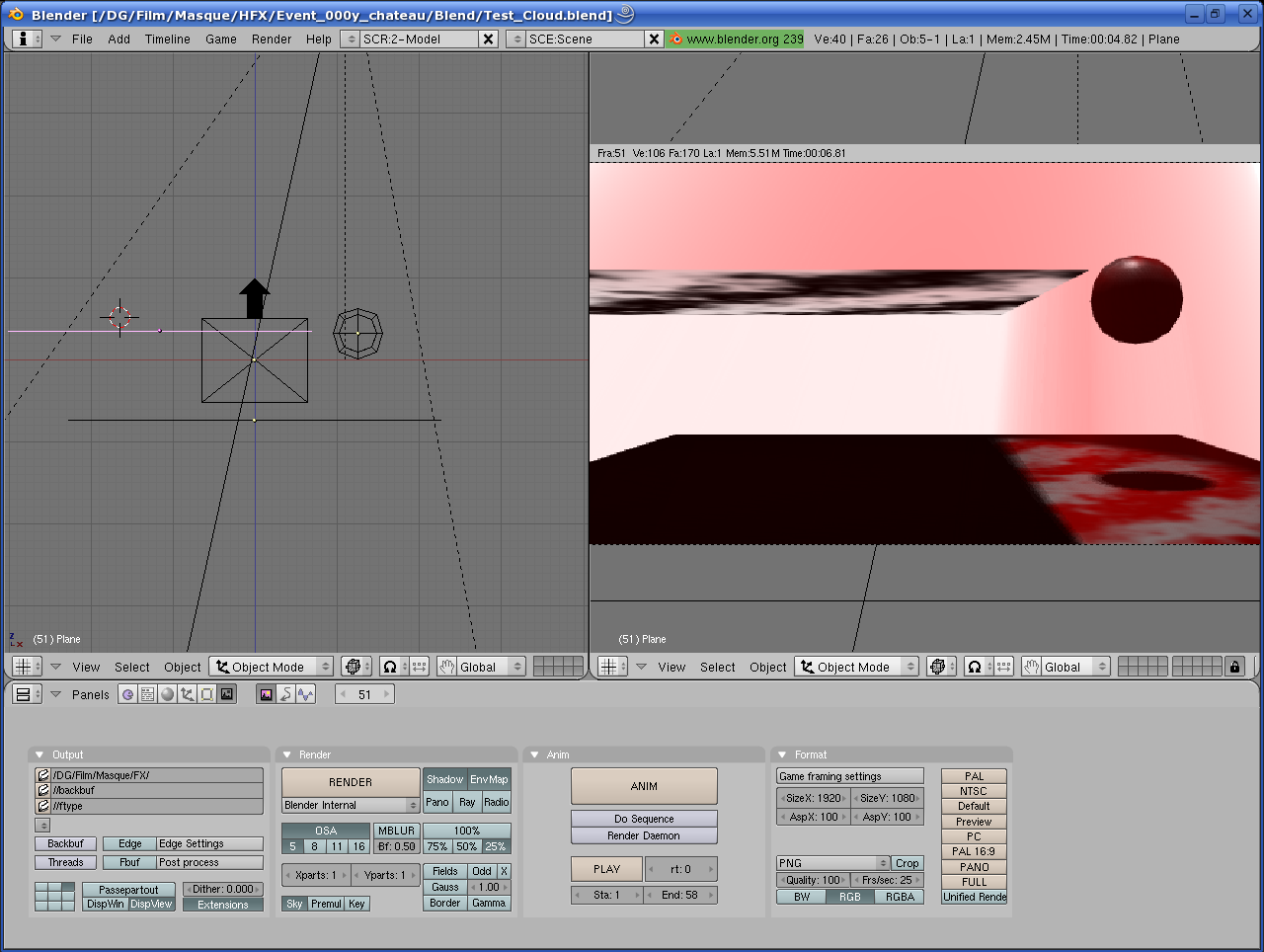The height and width of the screenshot is (952, 1264).
Task: Switch to Scene context panel icon
Action: (227, 694)
